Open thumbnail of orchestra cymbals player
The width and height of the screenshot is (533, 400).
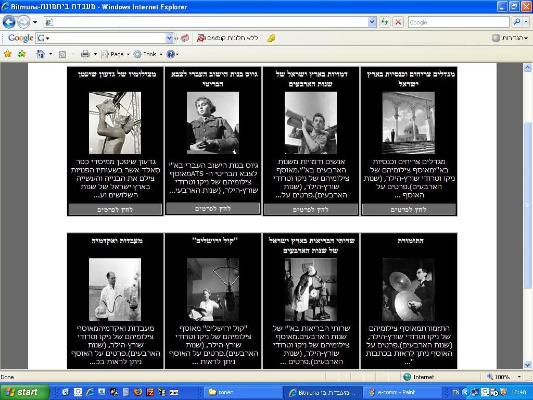[x=409, y=289]
